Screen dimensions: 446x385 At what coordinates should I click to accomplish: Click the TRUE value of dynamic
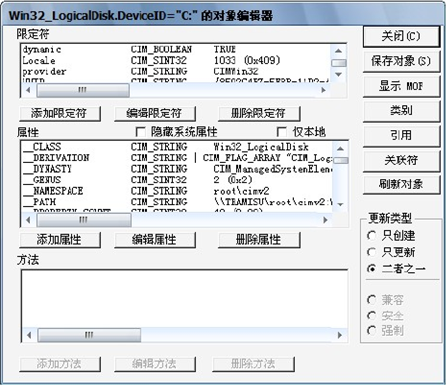(x=225, y=50)
